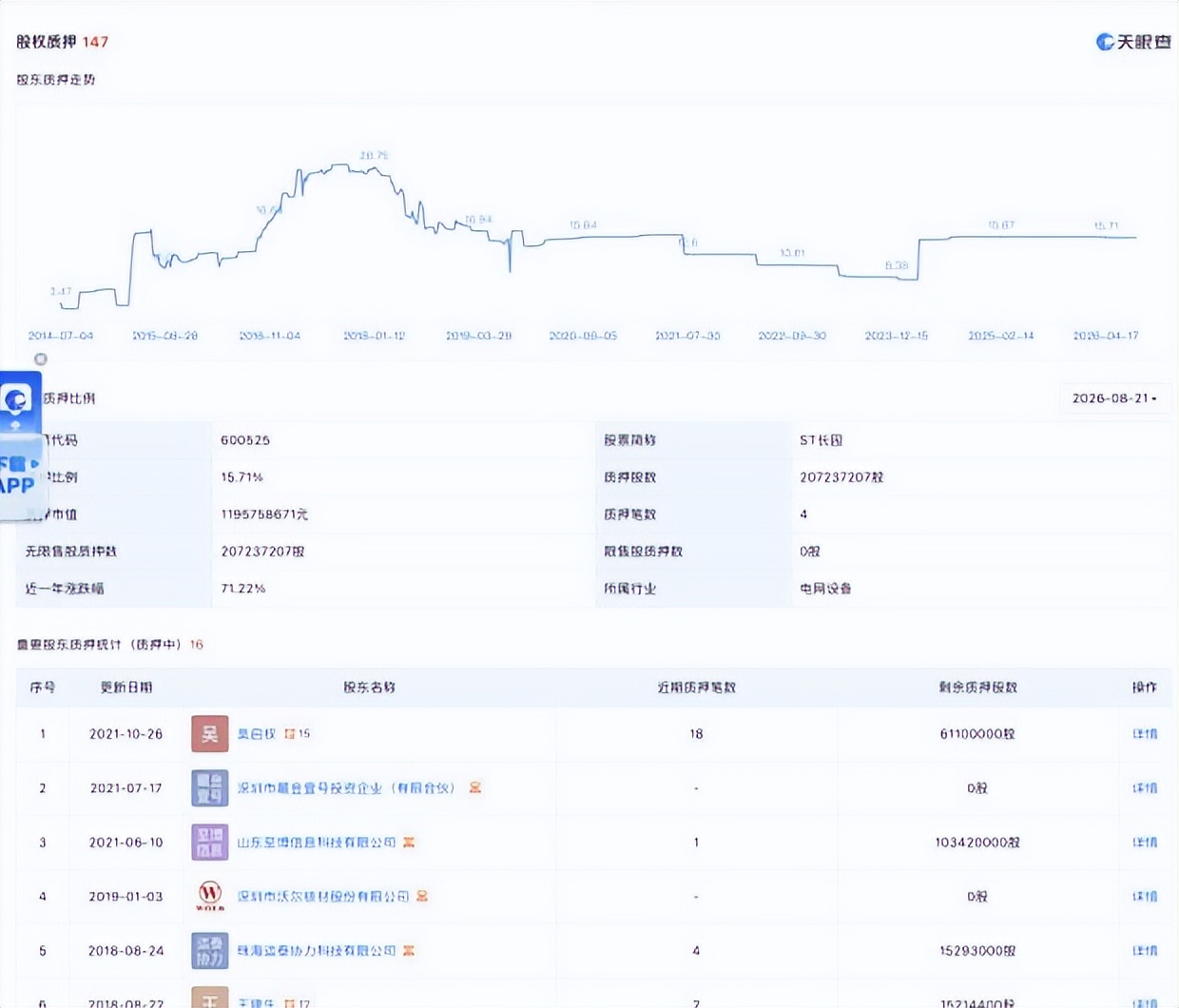
Task: Click the blue company logo in row 5
Action: pyautogui.click(x=210, y=951)
